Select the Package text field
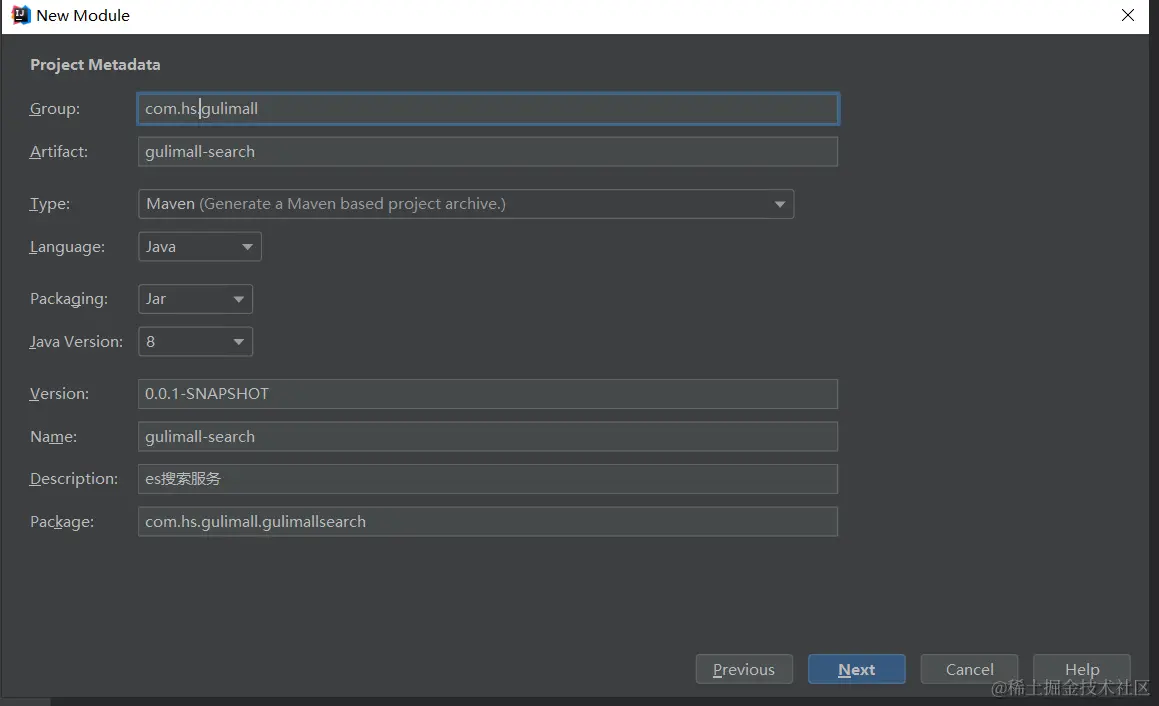 tap(487, 522)
